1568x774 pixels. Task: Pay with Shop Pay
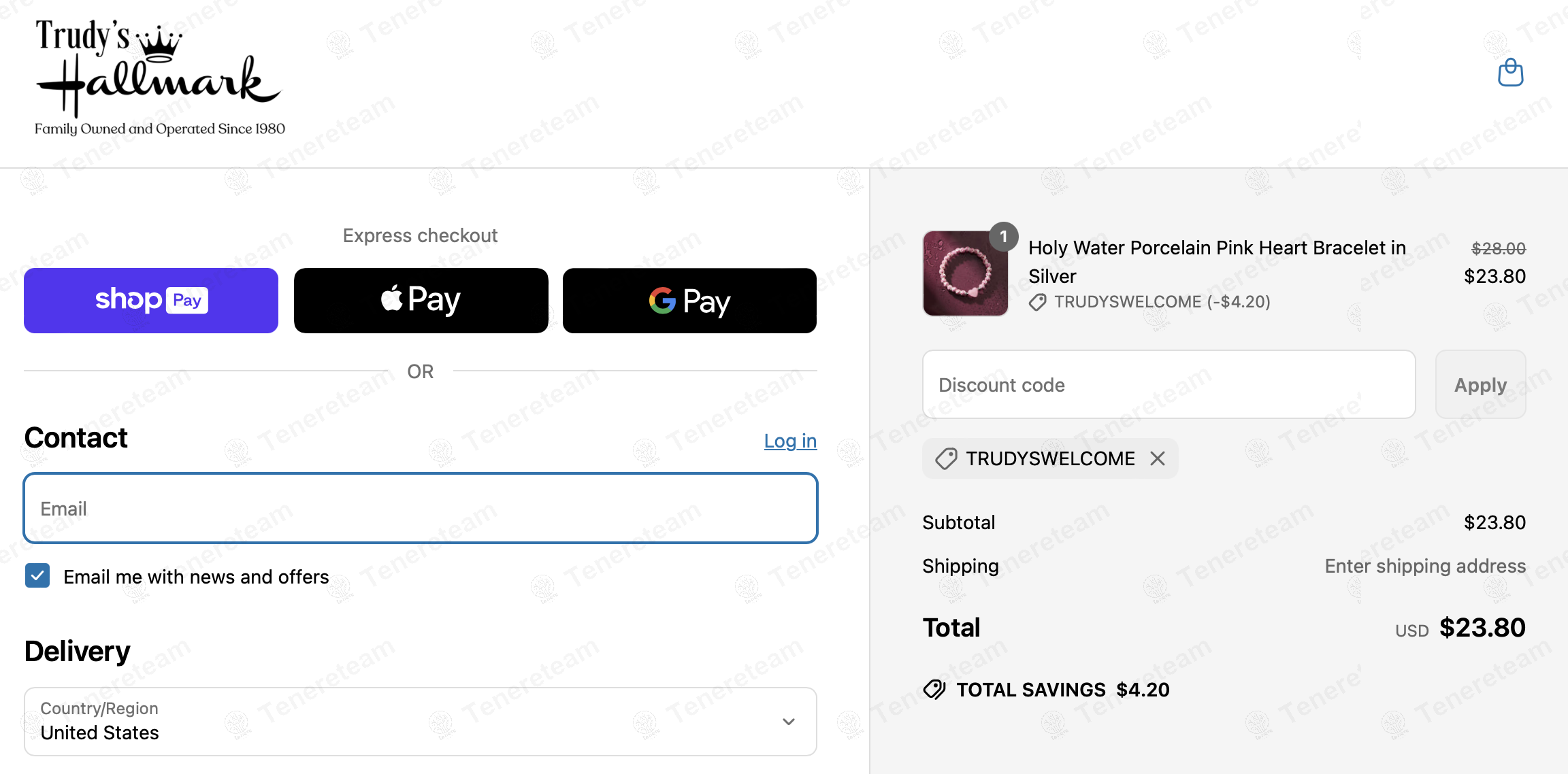151,301
